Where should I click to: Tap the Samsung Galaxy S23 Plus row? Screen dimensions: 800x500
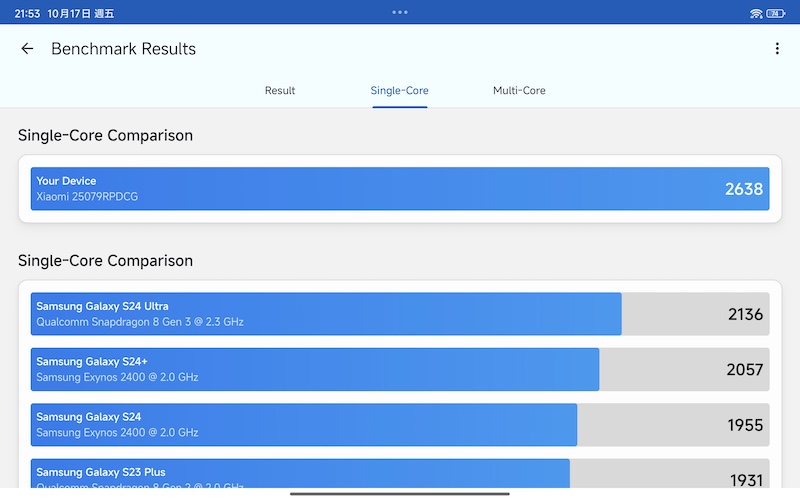300,475
